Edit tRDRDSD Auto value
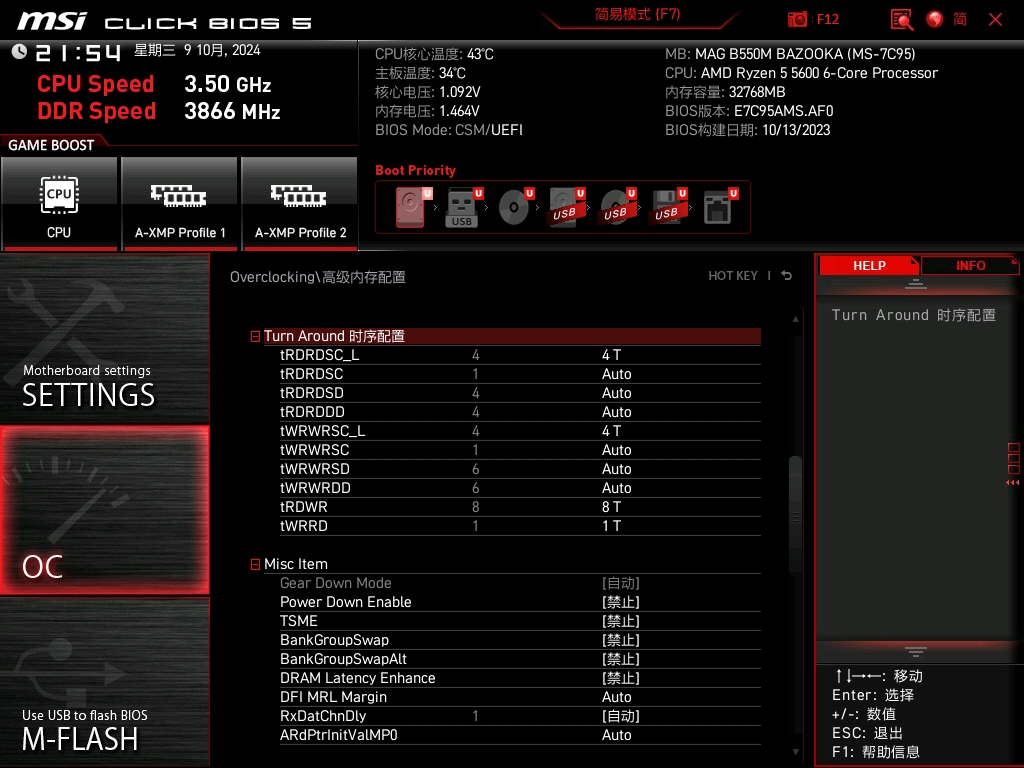 coord(616,393)
